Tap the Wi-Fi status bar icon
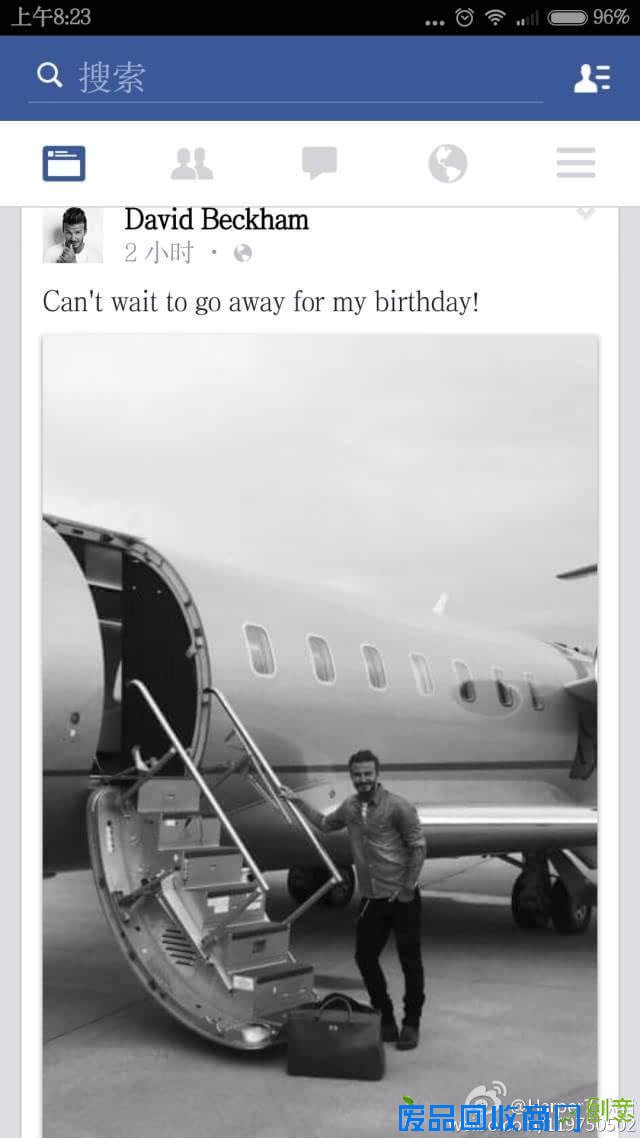This screenshot has height=1138, width=640. coord(496,17)
